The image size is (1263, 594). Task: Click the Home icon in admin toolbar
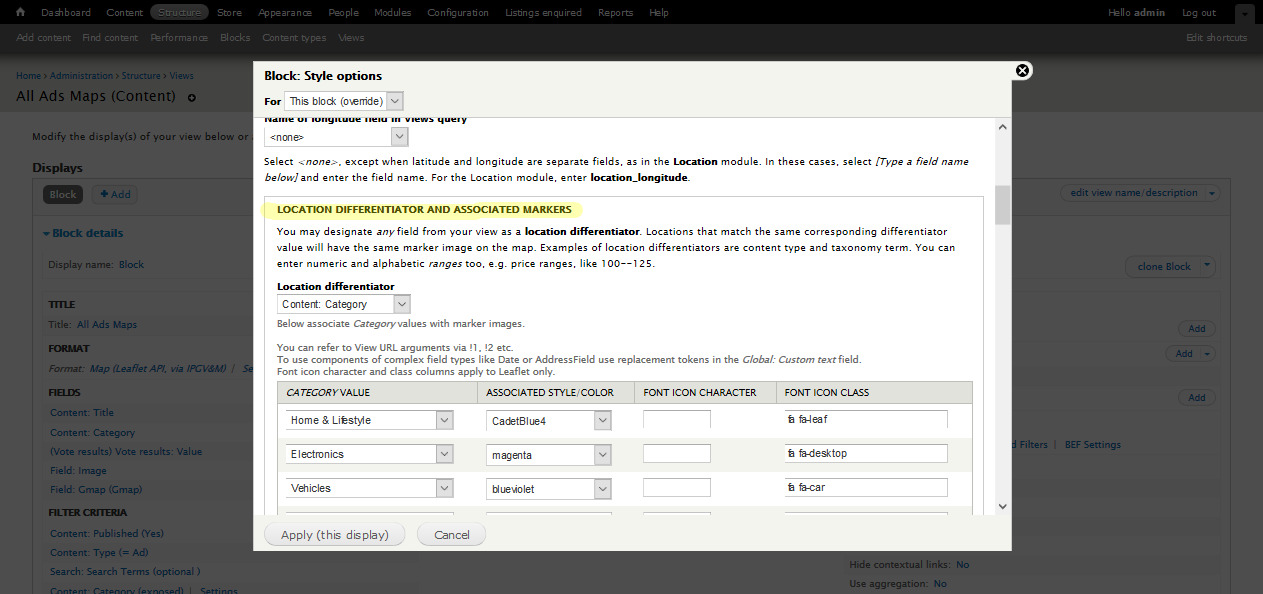(20, 13)
